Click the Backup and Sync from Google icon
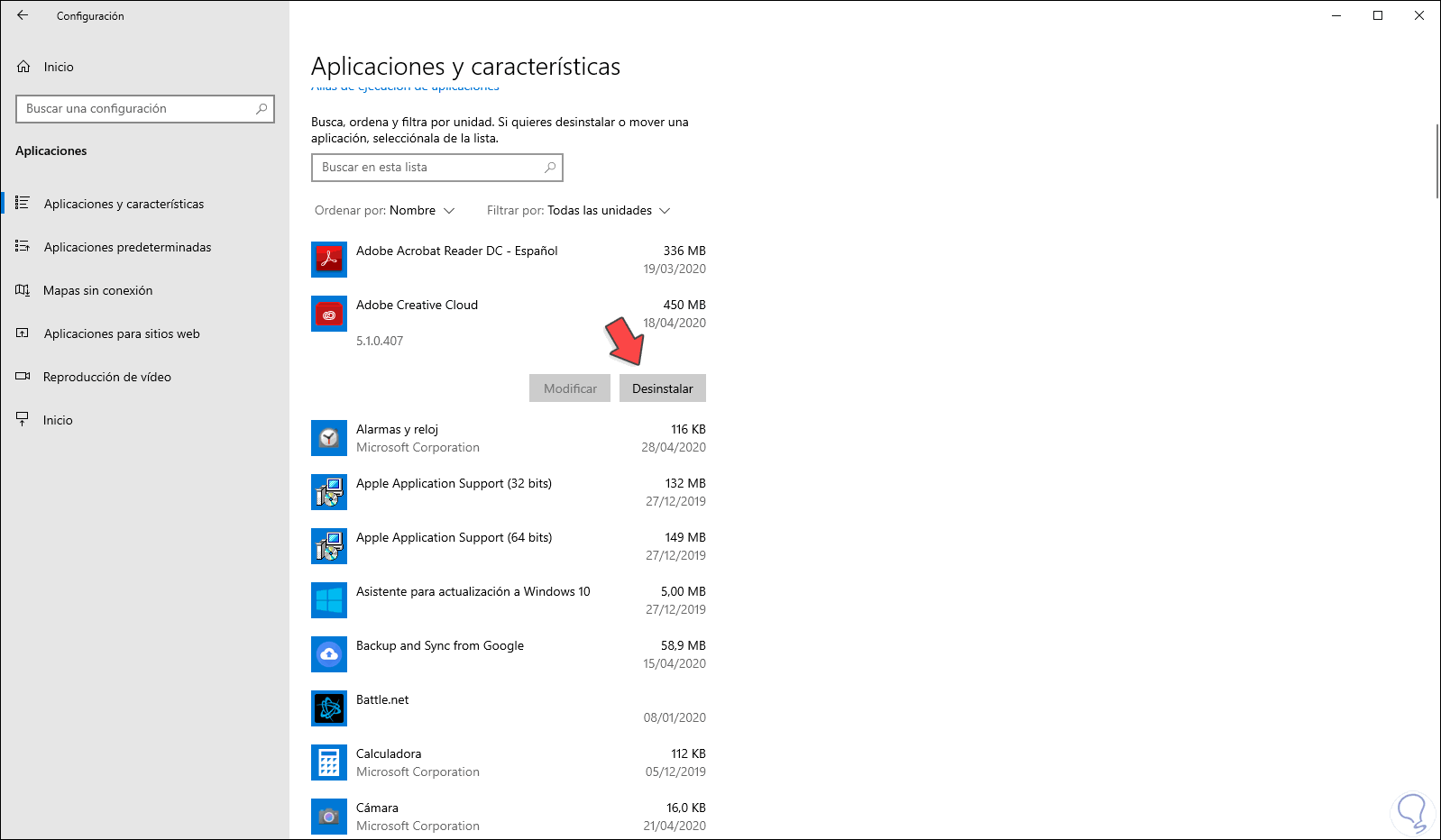Image resolution: width=1441 pixels, height=840 pixels. (x=329, y=654)
